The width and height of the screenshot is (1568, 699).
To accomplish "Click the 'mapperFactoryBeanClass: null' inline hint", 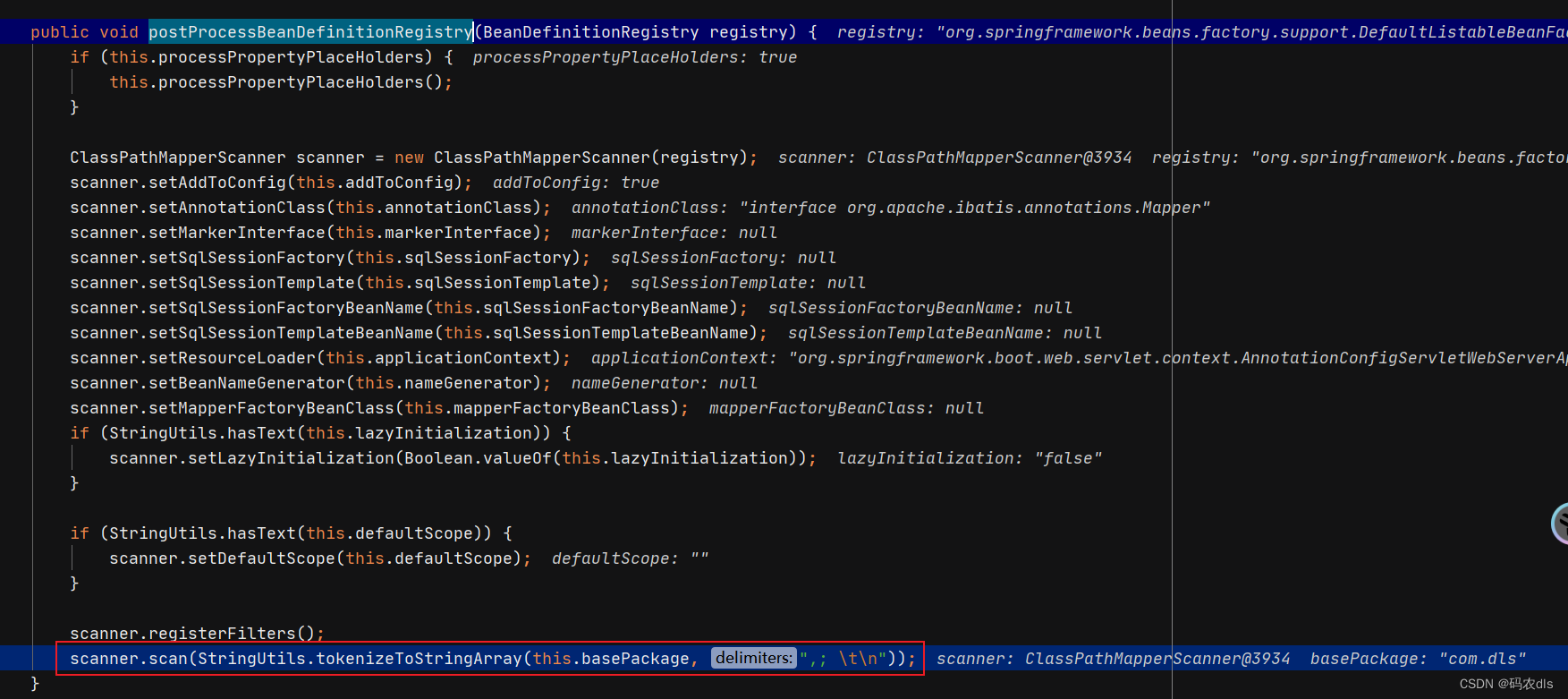I will coord(846,408).
